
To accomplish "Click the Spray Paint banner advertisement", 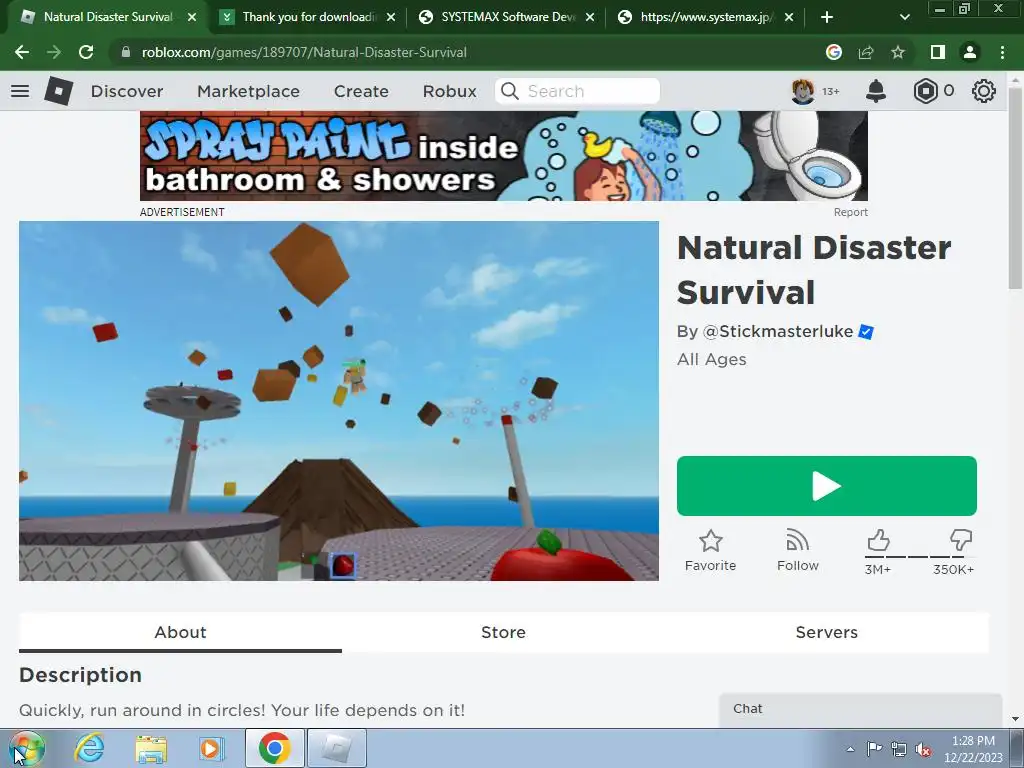I will [x=504, y=156].
